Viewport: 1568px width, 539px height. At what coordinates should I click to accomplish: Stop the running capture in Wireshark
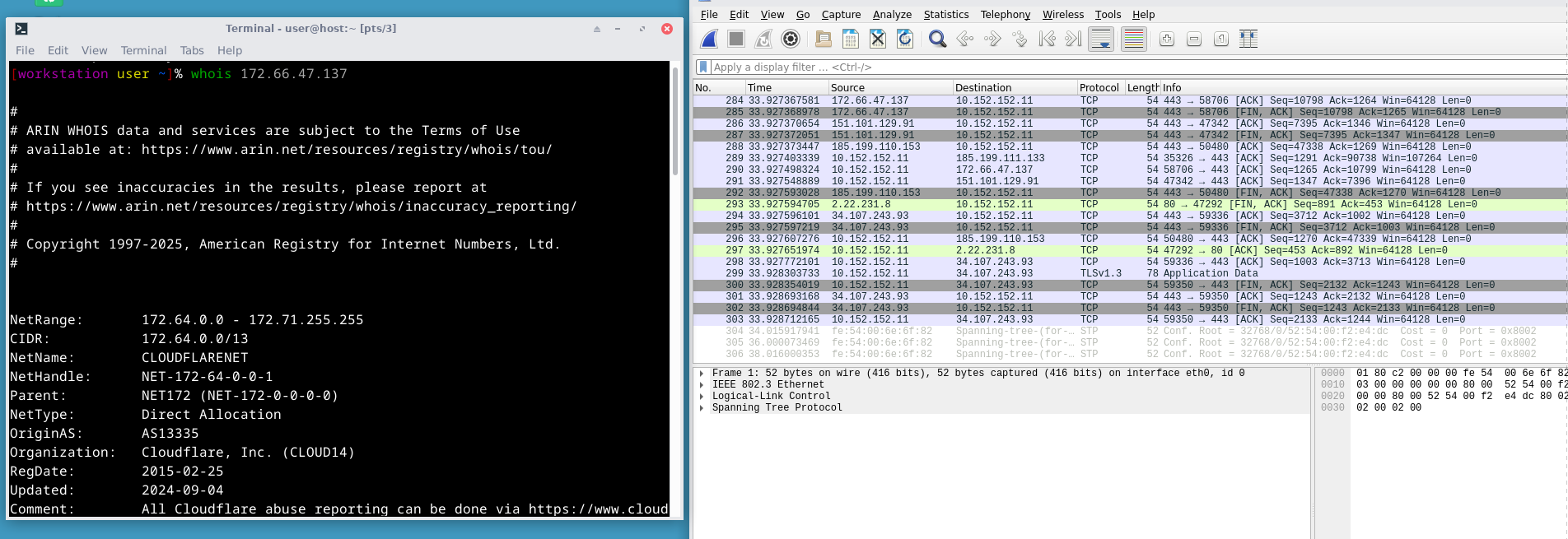(736, 39)
